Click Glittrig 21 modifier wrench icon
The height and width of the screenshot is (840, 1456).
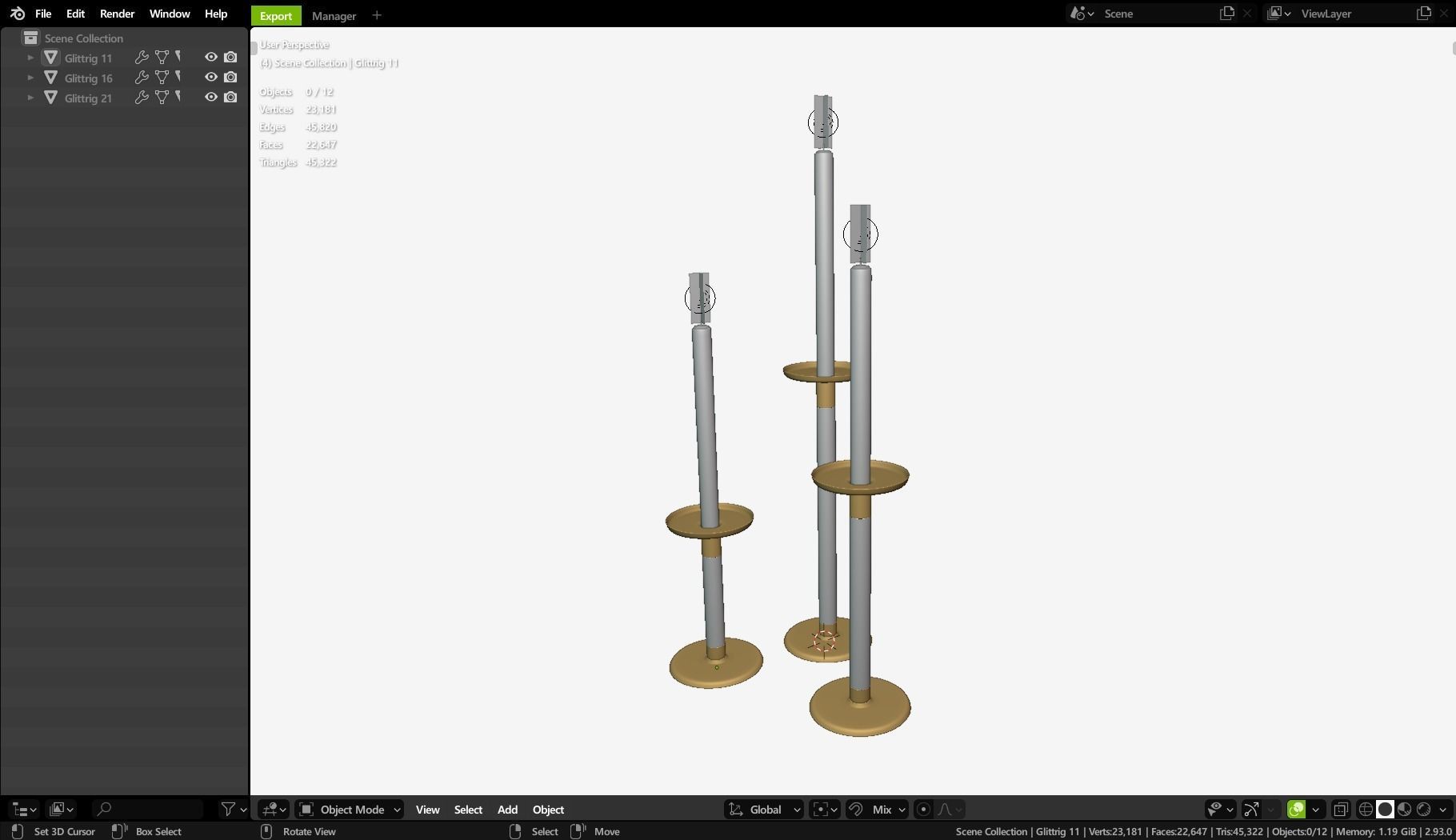[142, 98]
